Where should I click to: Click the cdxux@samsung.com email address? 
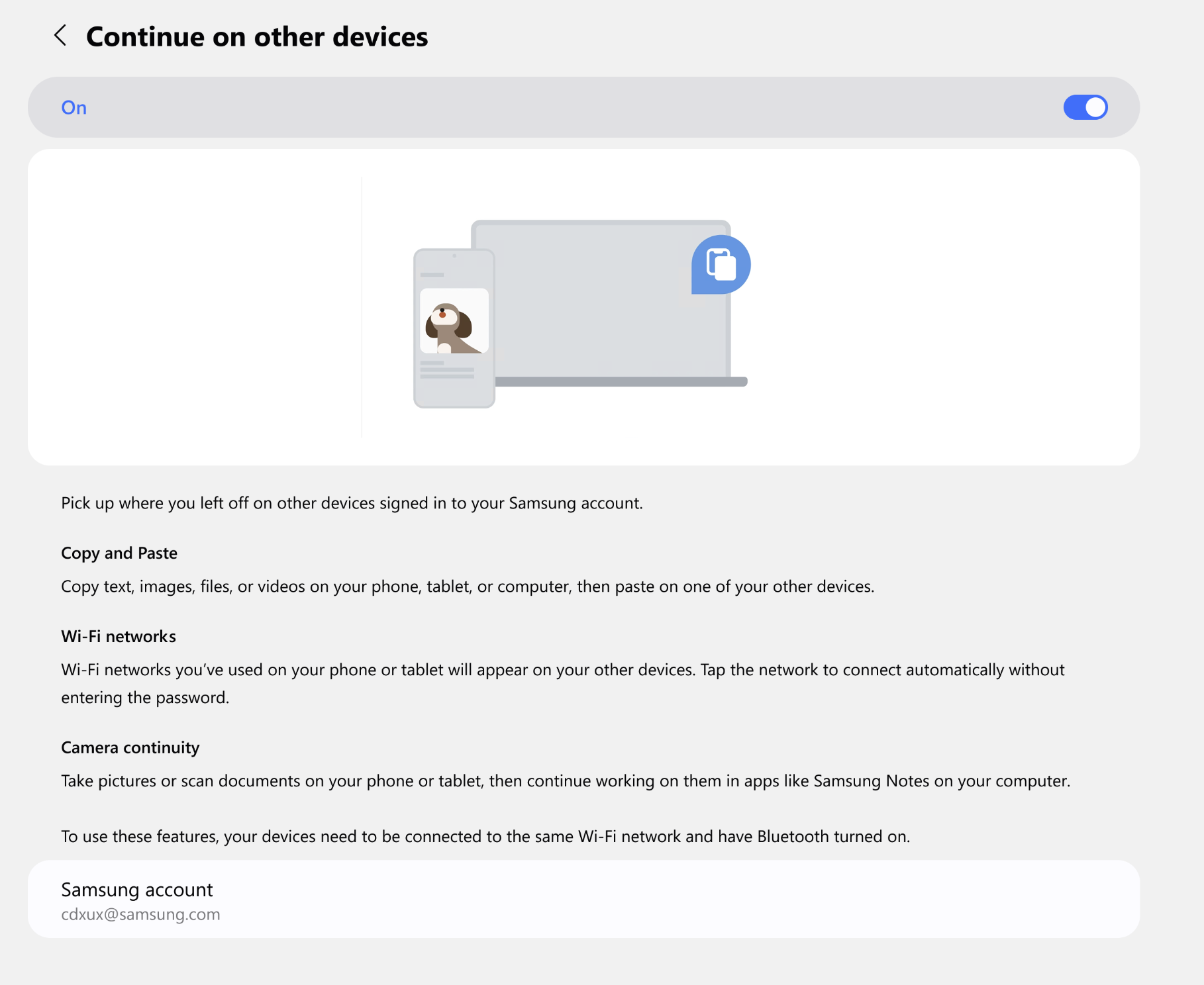point(140,915)
